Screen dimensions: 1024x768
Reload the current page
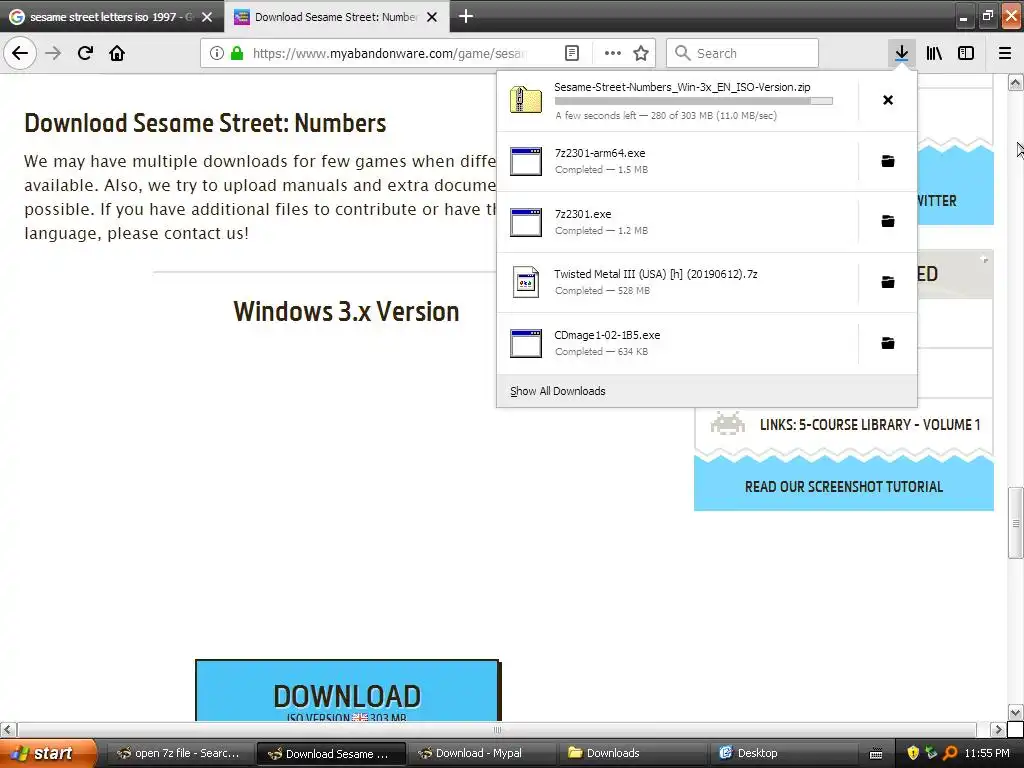pyautogui.click(x=85, y=53)
